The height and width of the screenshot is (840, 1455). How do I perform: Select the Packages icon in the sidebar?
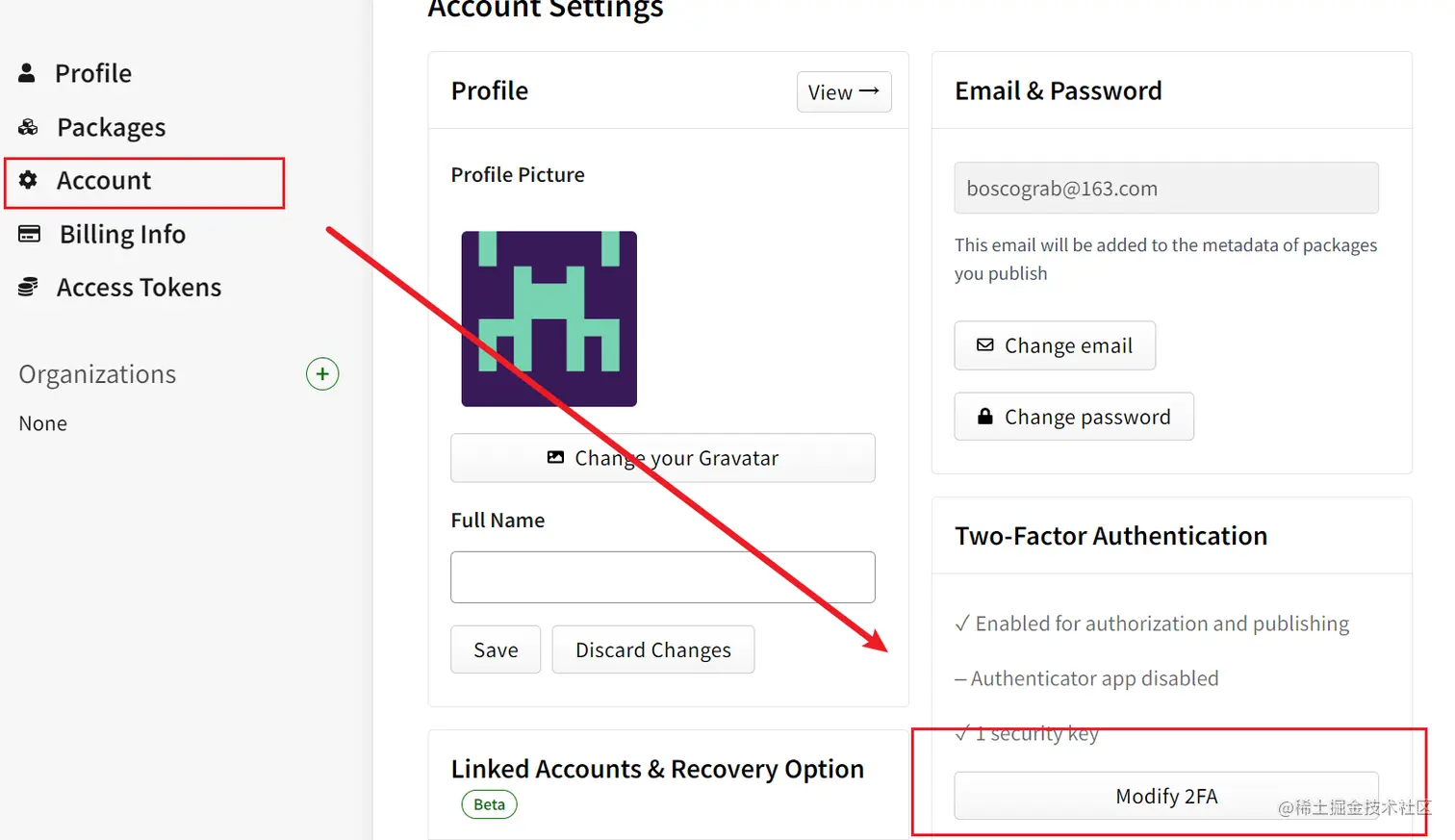[x=26, y=127]
